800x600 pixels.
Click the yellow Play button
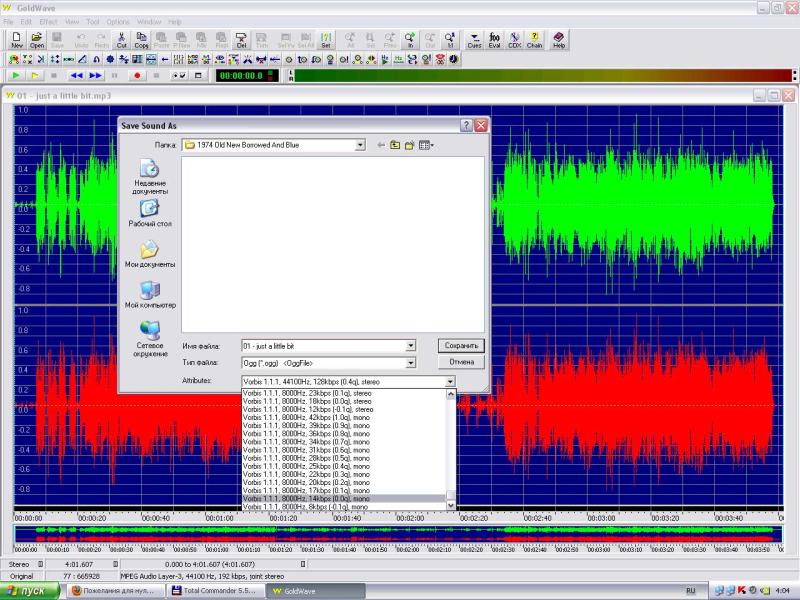(35, 76)
